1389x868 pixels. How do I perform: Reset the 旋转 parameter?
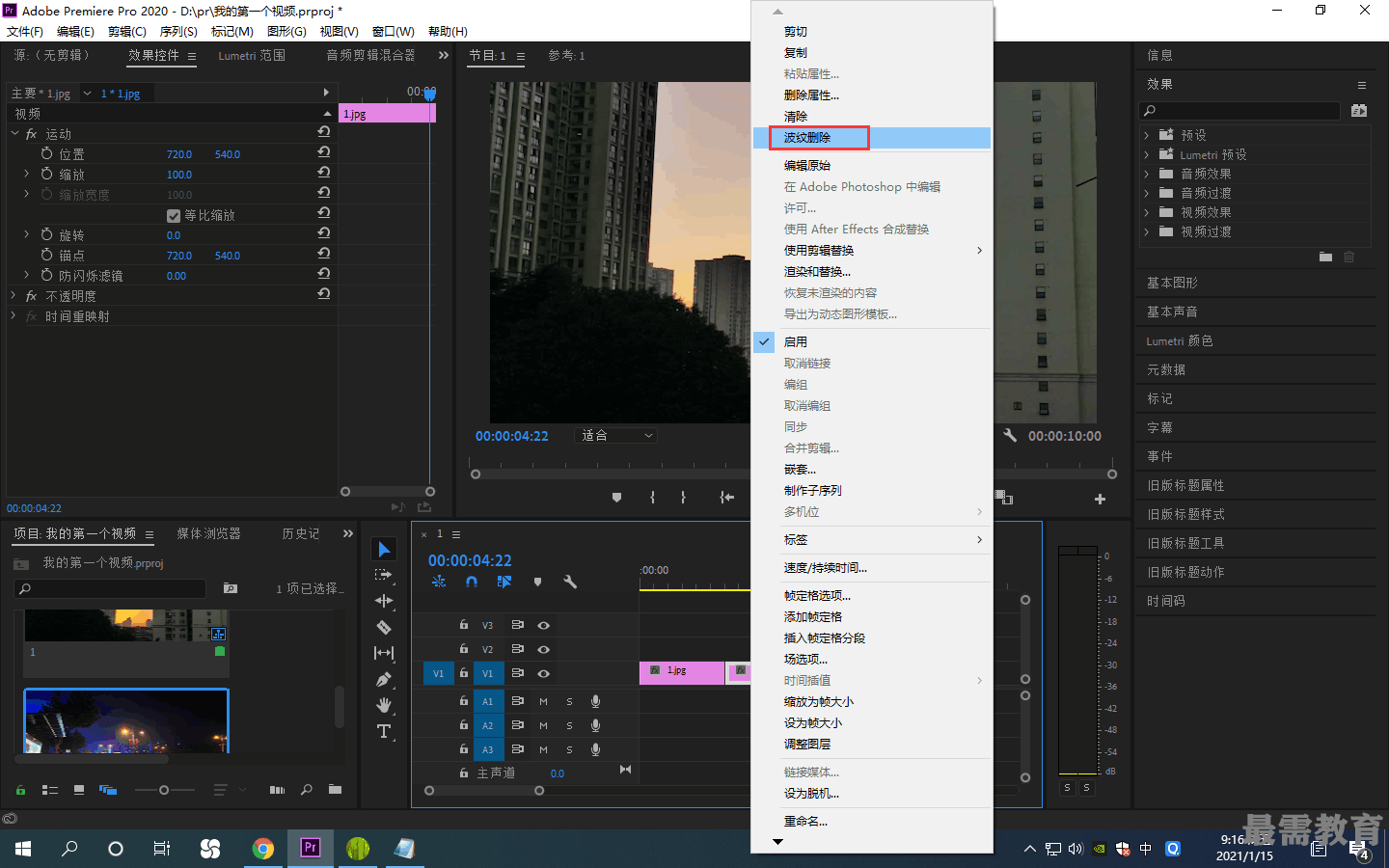[x=324, y=233]
